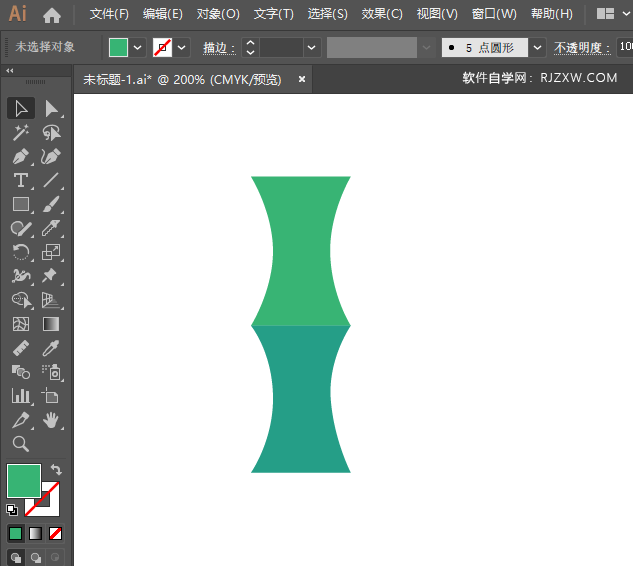Pick the Eyedropper tool

(51, 348)
